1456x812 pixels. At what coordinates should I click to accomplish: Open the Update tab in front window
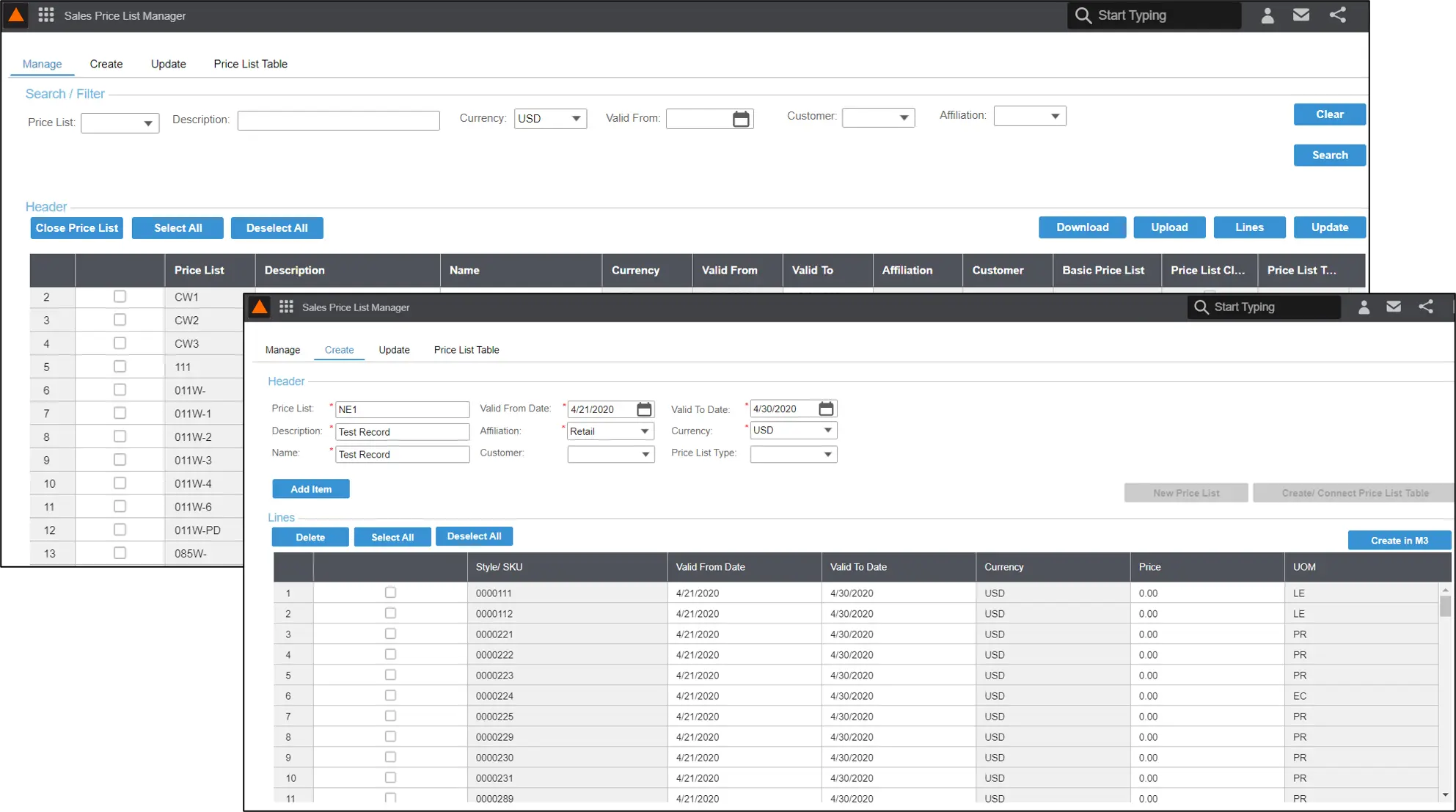click(394, 350)
